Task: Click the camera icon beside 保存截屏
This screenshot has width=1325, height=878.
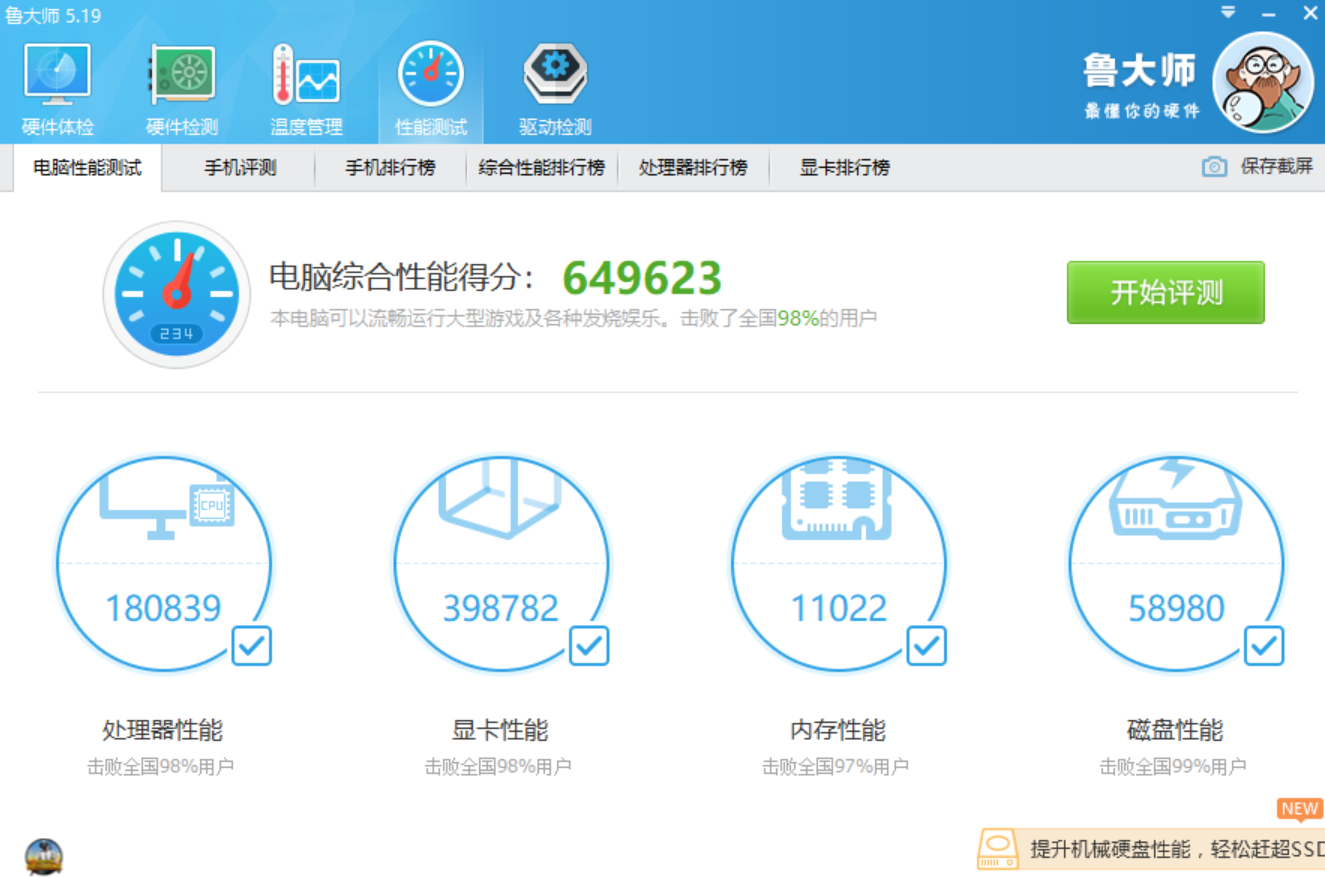Action: 1214,167
